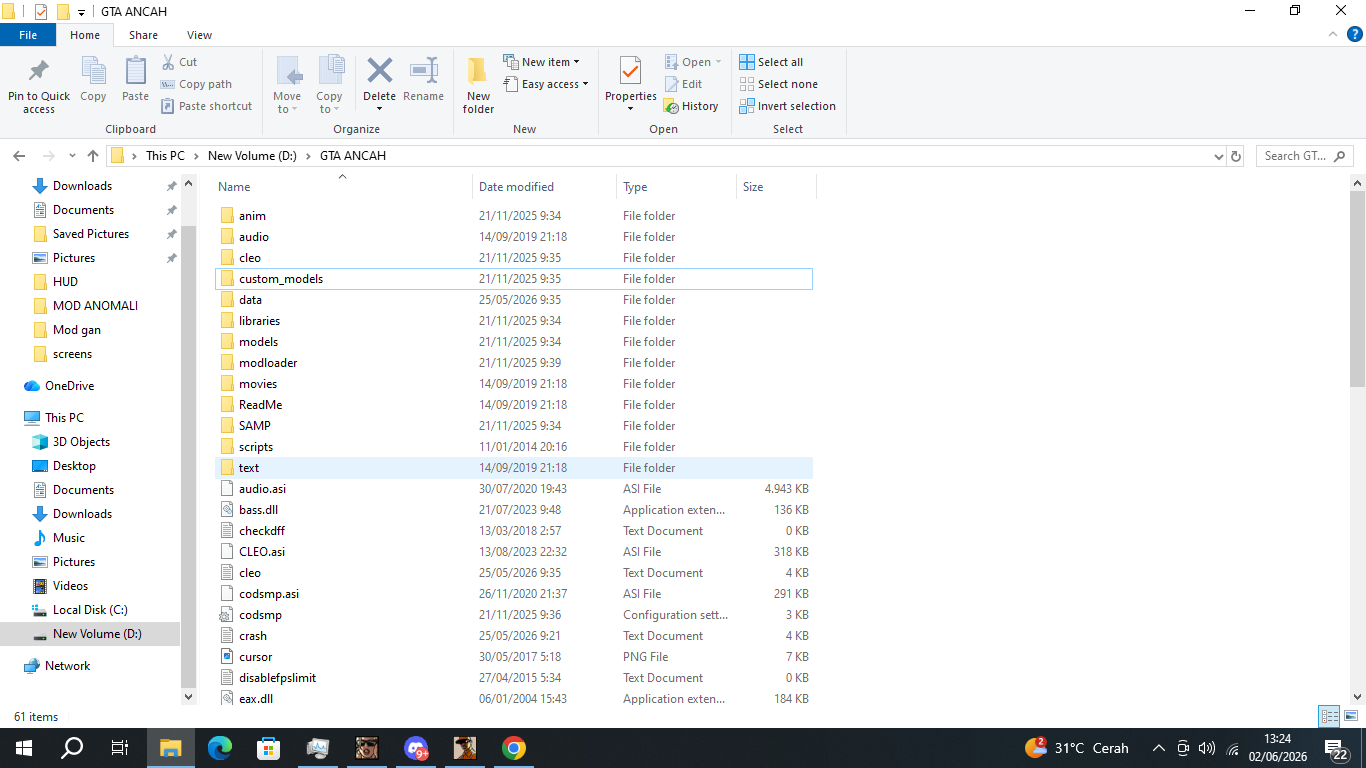Screen dimensions: 1366x768
Task: Open the Open command dropdown arrow
Action: point(718,62)
